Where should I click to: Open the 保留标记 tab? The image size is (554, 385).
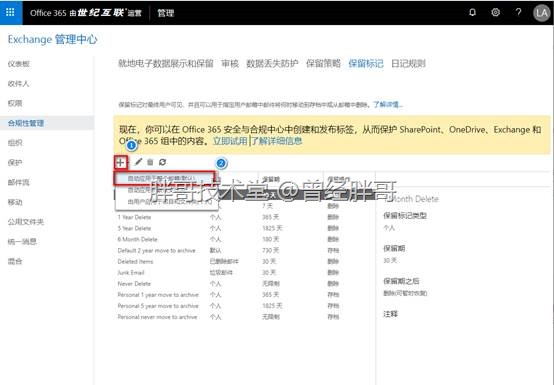click(x=366, y=64)
